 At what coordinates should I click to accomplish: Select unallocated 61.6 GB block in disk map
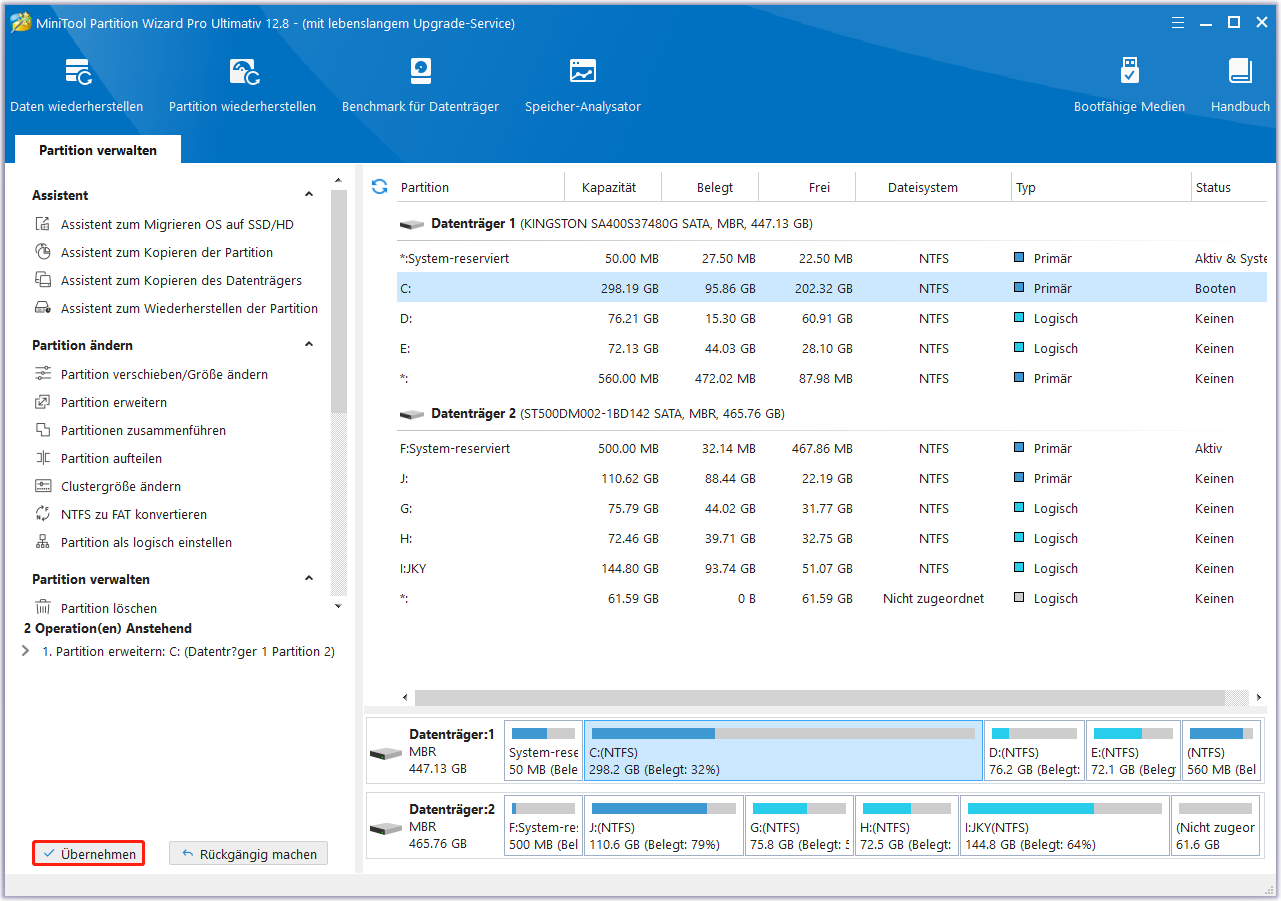coord(1217,827)
